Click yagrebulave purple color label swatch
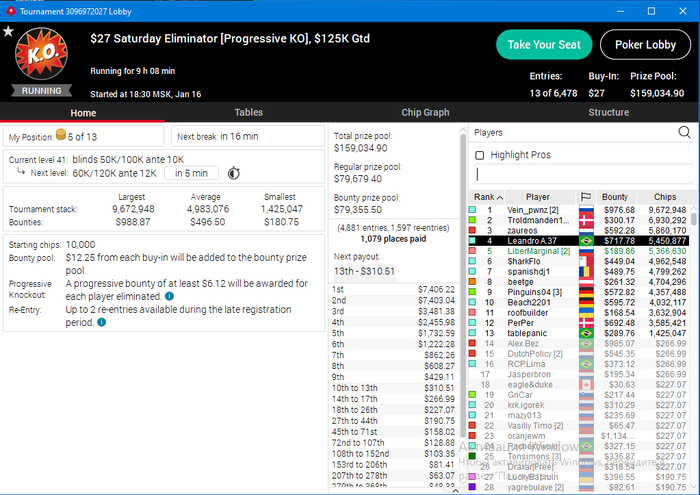700x495 pixels. 472,487
